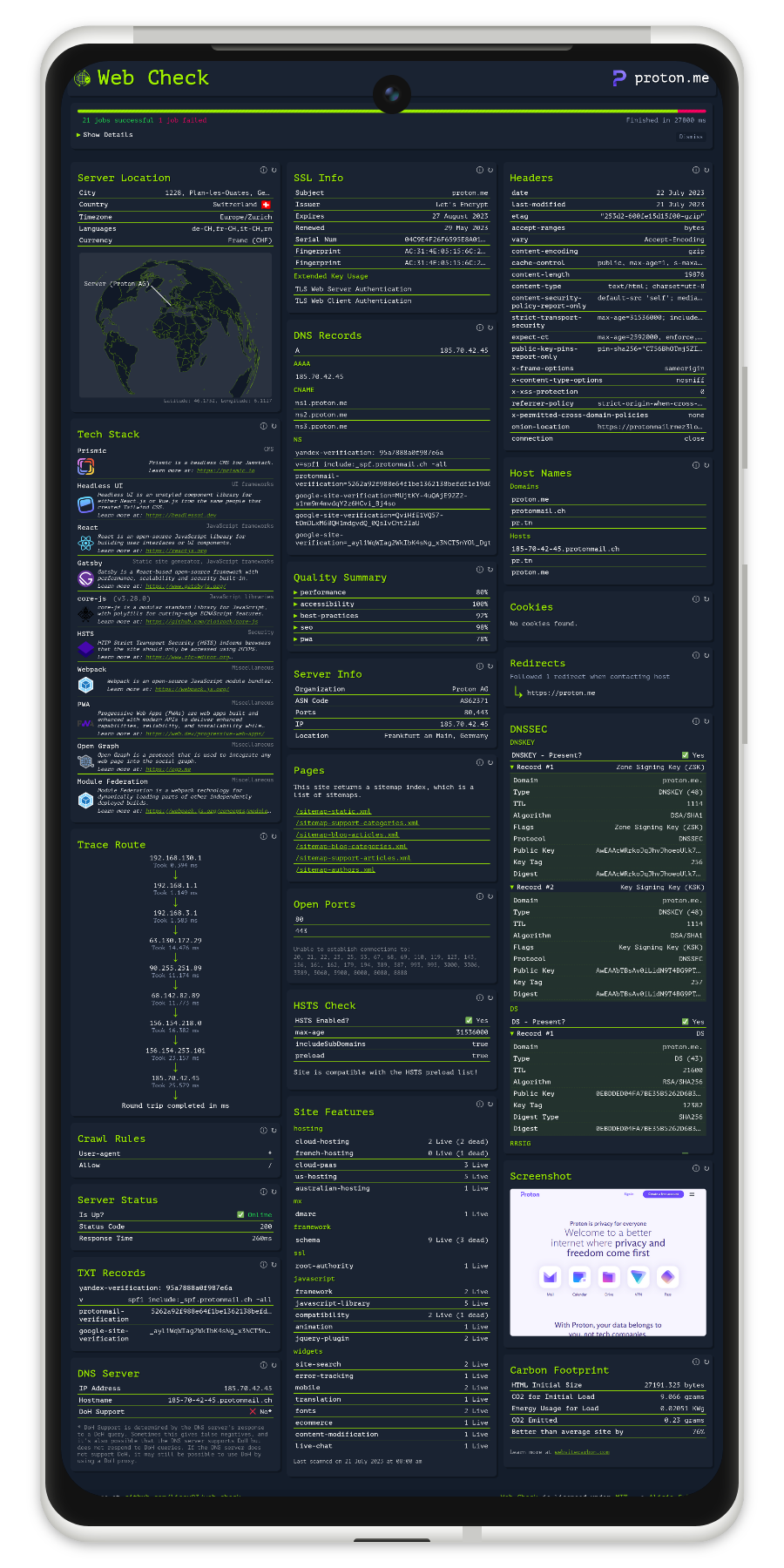Click the Carbon Footprint info icon
Image resolution: width=784 pixels, height=1568 pixels.
pos(696,1362)
